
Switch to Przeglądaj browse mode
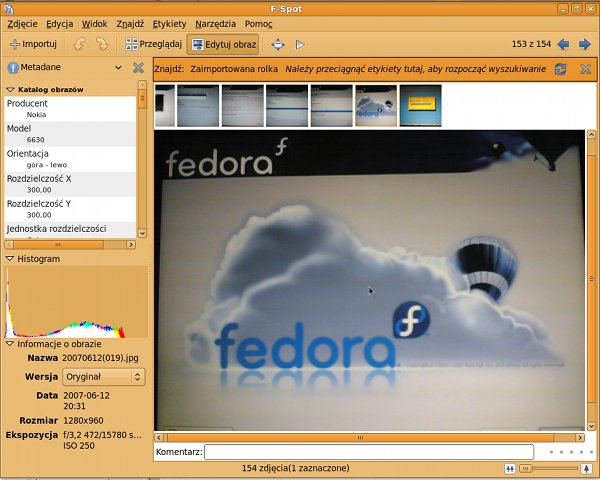153,44
